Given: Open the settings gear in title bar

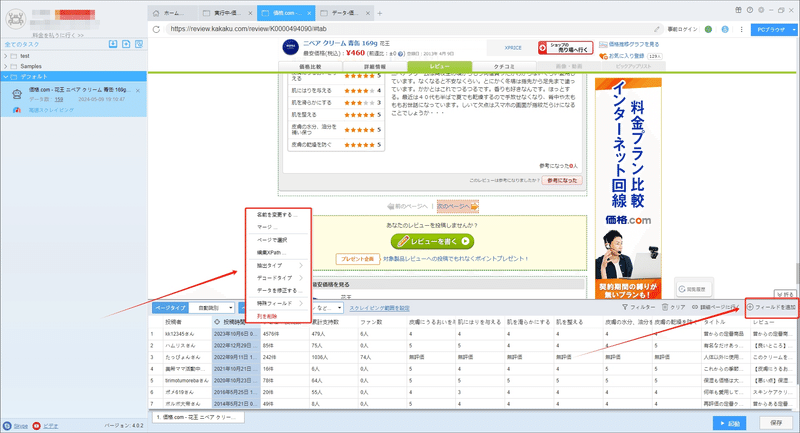Looking at the screenshot, I should coord(761,10).
